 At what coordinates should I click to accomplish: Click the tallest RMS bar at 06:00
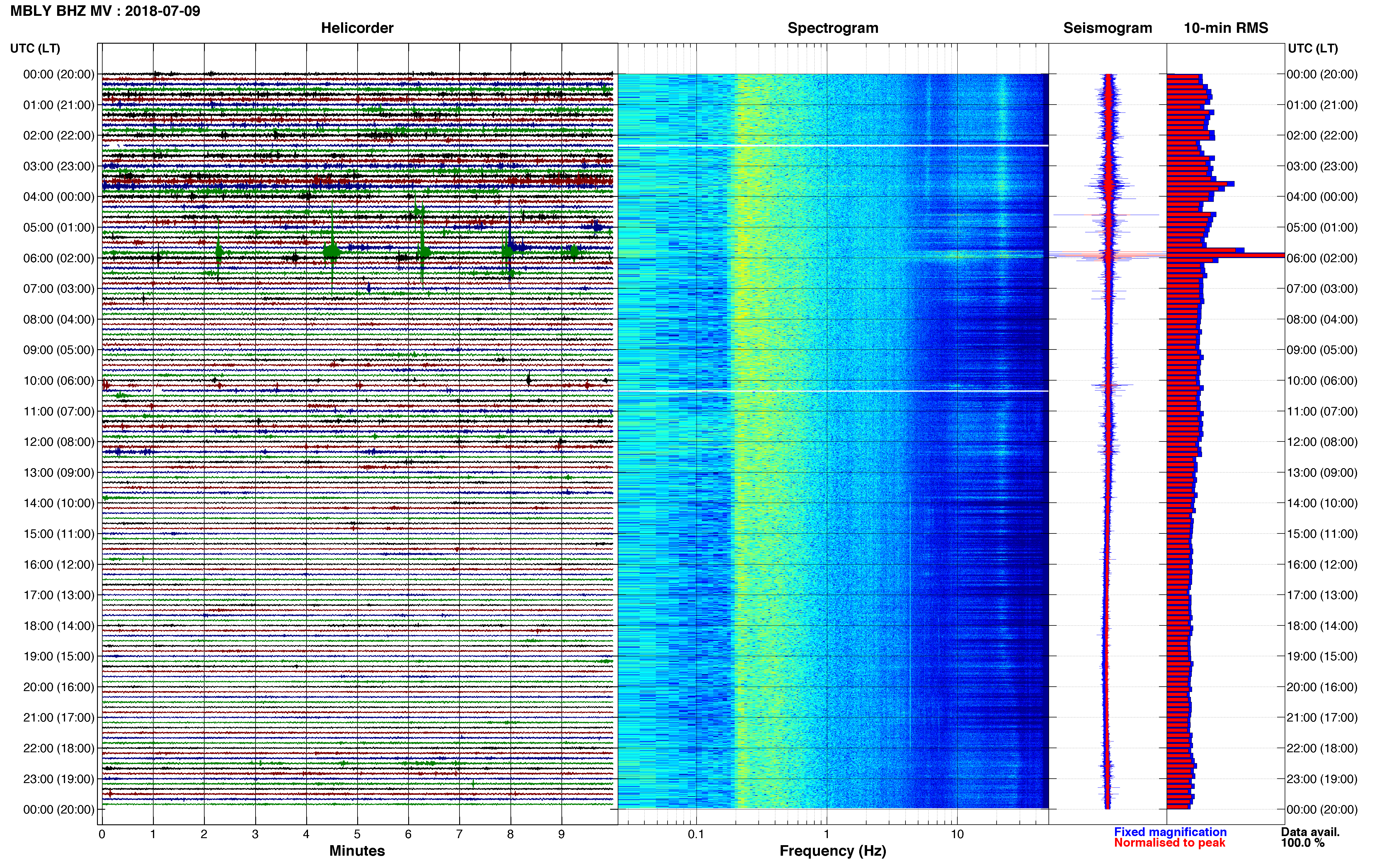coord(1225,255)
